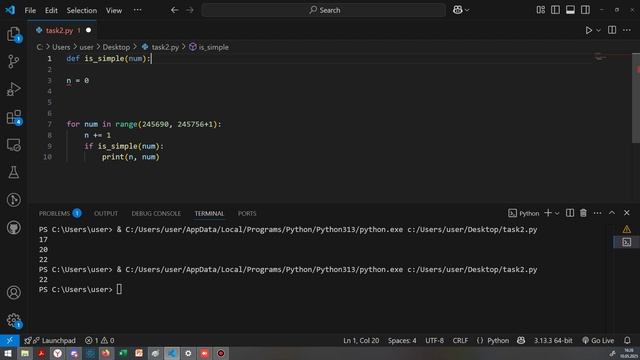Expand the Copilot dropdown arrow in title bar
The height and width of the screenshot is (360, 640).
coord(467,10)
